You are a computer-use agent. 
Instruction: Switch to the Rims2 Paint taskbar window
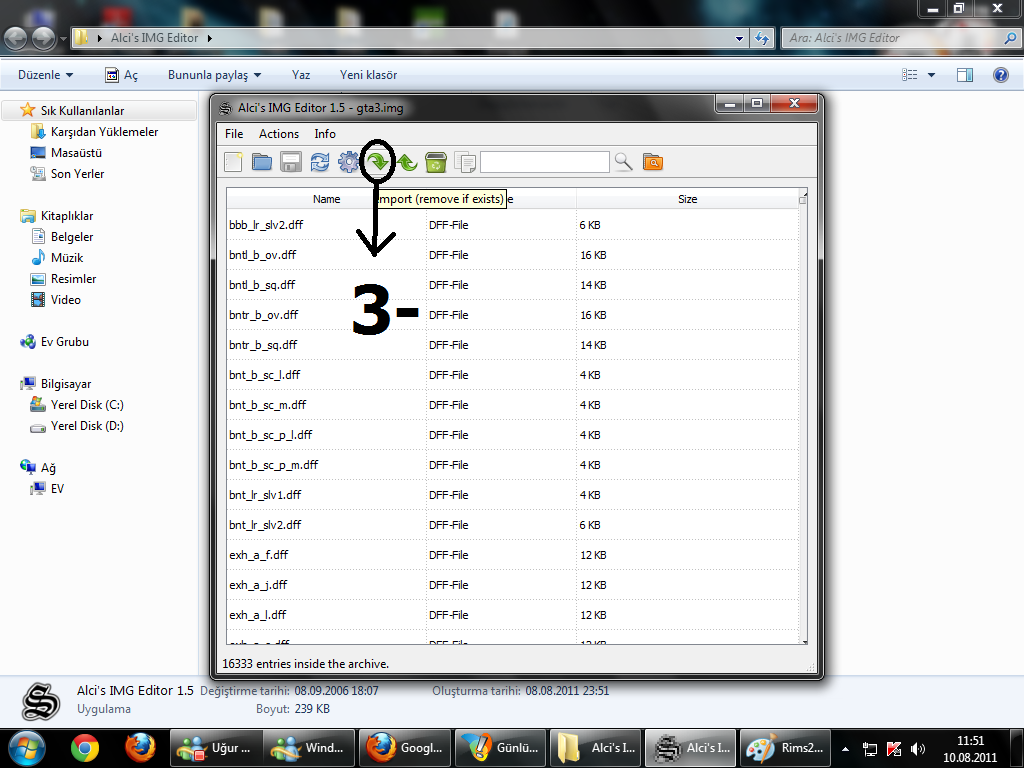pyautogui.click(x=787, y=748)
